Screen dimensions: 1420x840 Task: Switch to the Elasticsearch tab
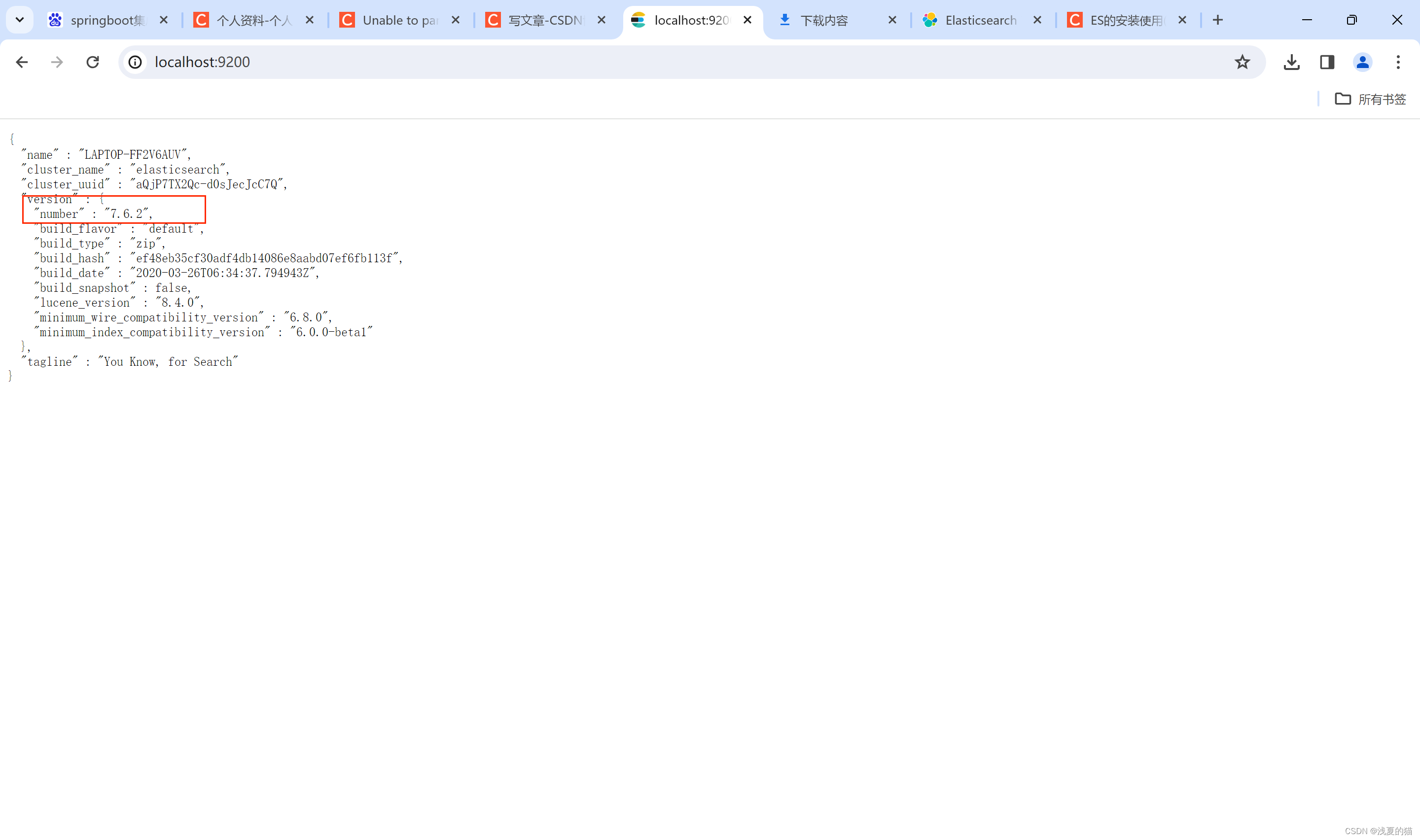[x=980, y=20]
